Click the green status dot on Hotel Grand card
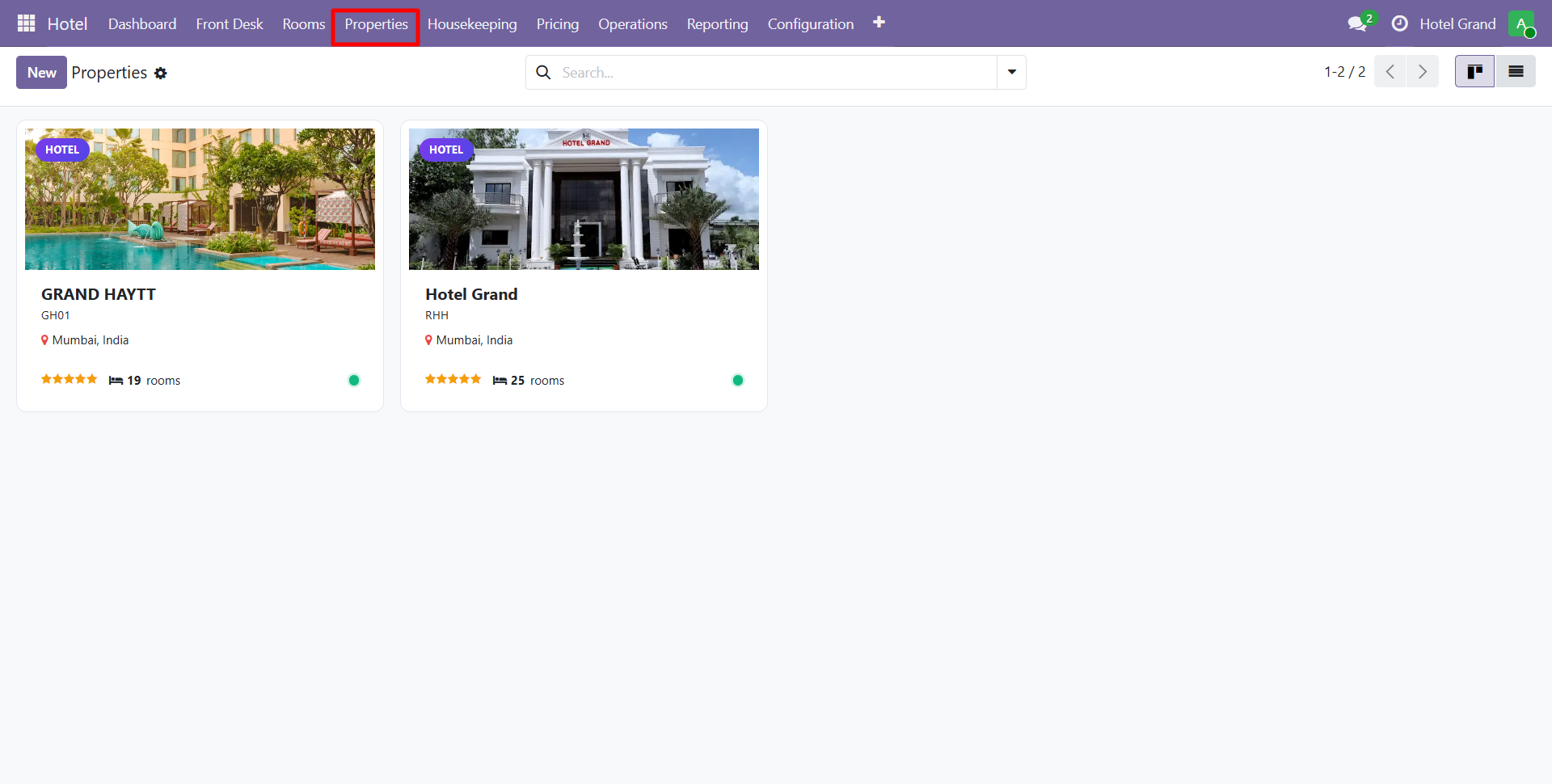This screenshot has width=1552, height=784. pyautogui.click(x=738, y=380)
